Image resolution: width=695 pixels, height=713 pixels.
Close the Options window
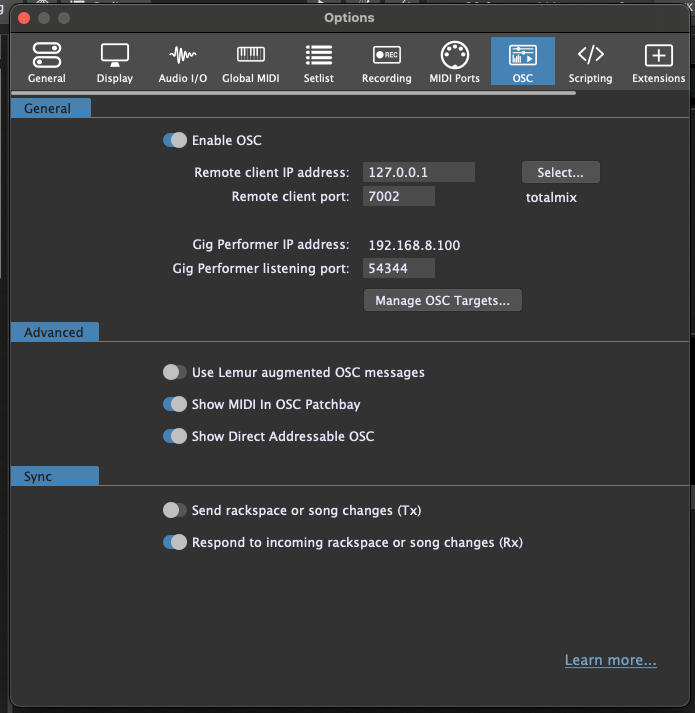click(x=24, y=18)
